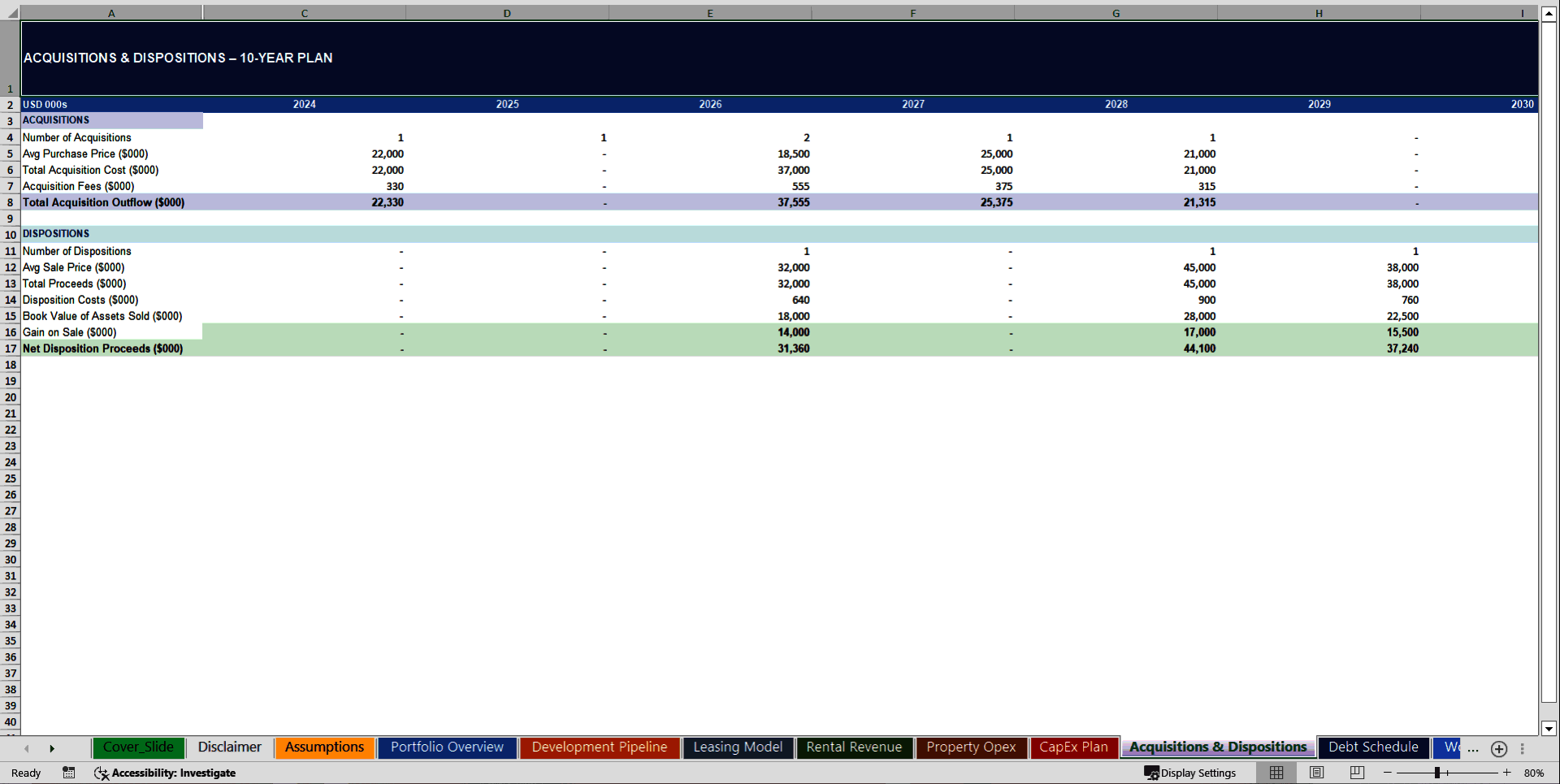Open hidden sheet list via the ellipsis
Image resolution: width=1560 pixels, height=784 pixels.
tap(1472, 749)
